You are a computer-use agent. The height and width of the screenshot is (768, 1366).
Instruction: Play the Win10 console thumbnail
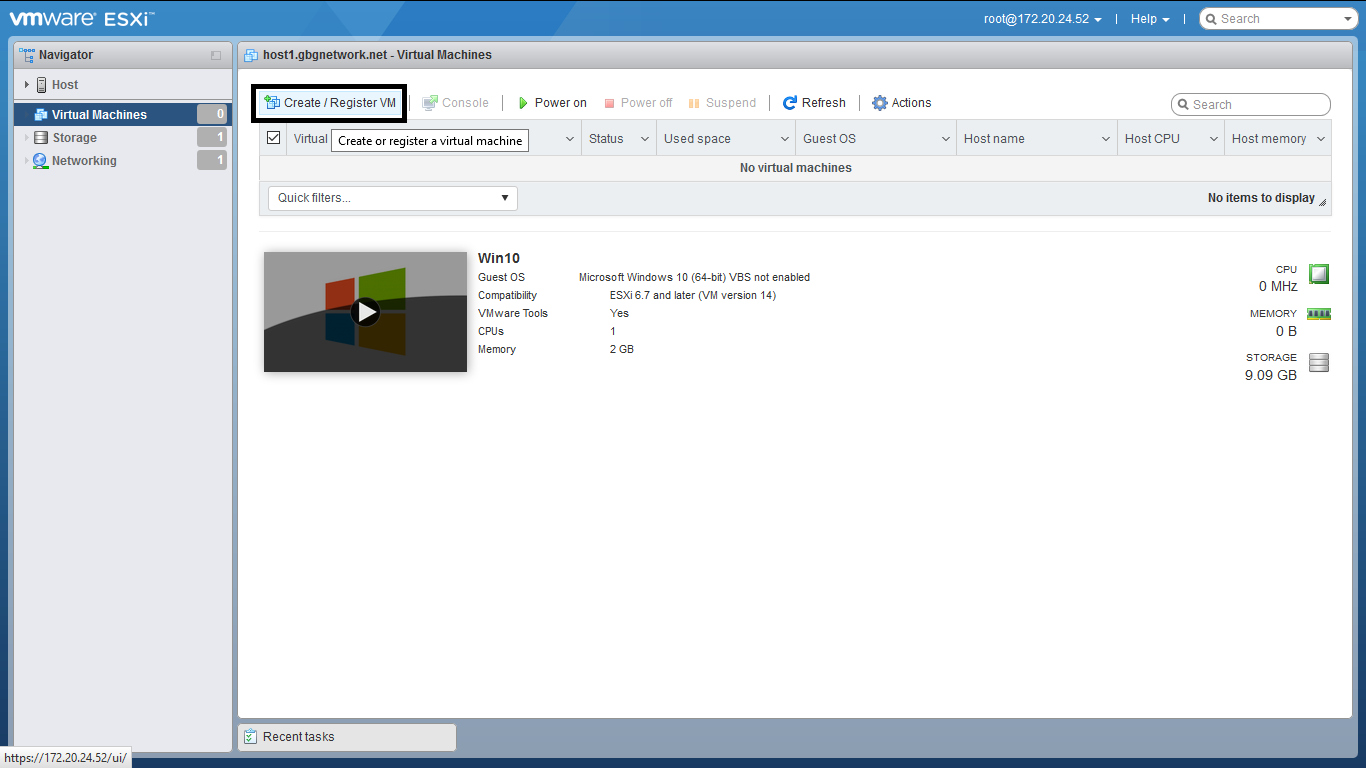tap(366, 312)
